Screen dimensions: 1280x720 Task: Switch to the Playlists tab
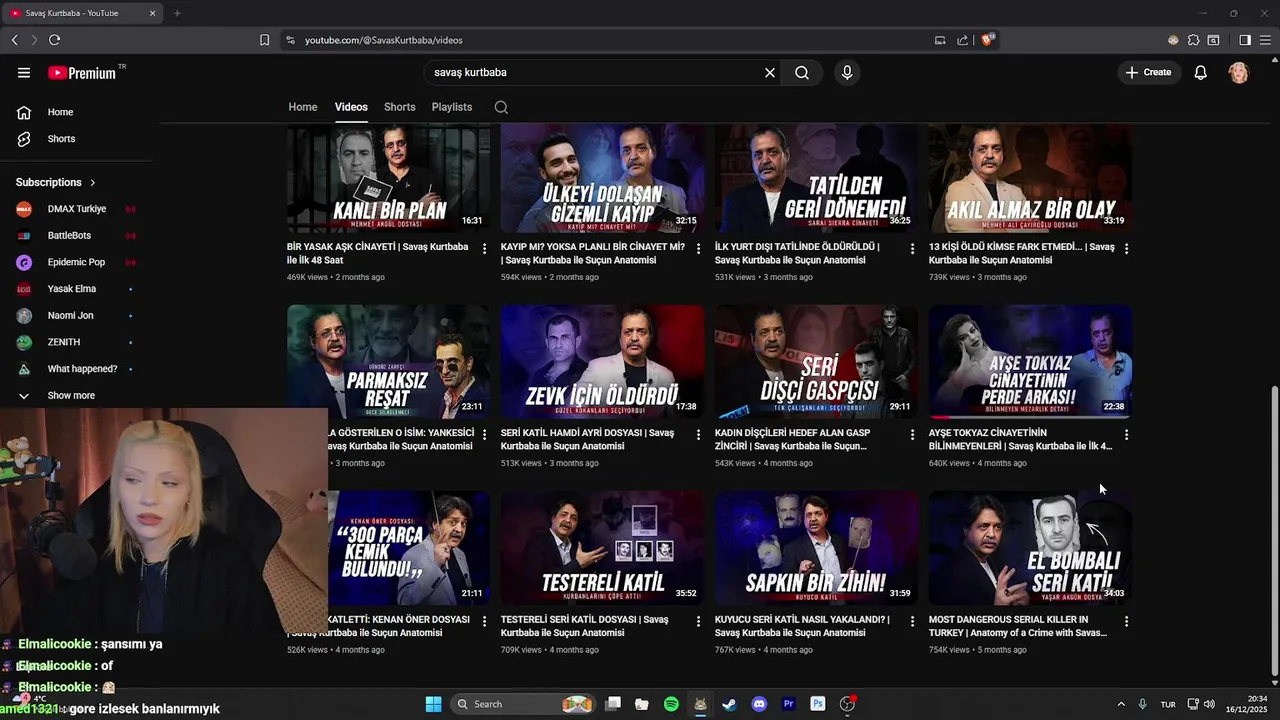tap(452, 107)
